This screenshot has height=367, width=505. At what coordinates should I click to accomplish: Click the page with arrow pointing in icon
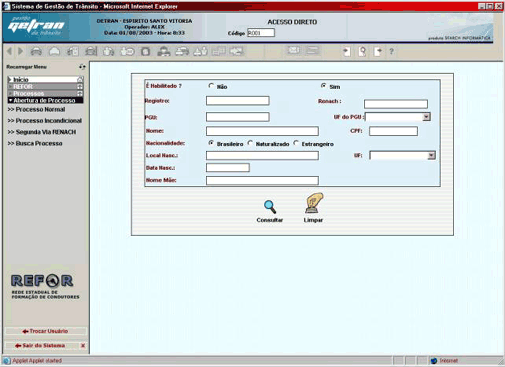(x=347, y=51)
